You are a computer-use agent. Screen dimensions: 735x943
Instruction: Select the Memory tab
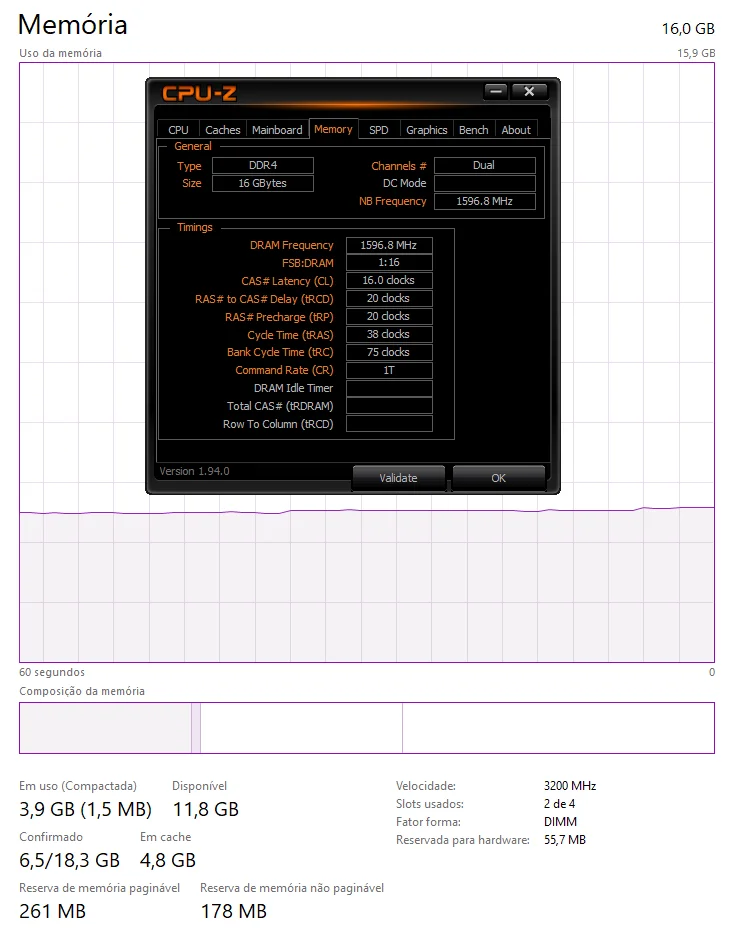[333, 129]
